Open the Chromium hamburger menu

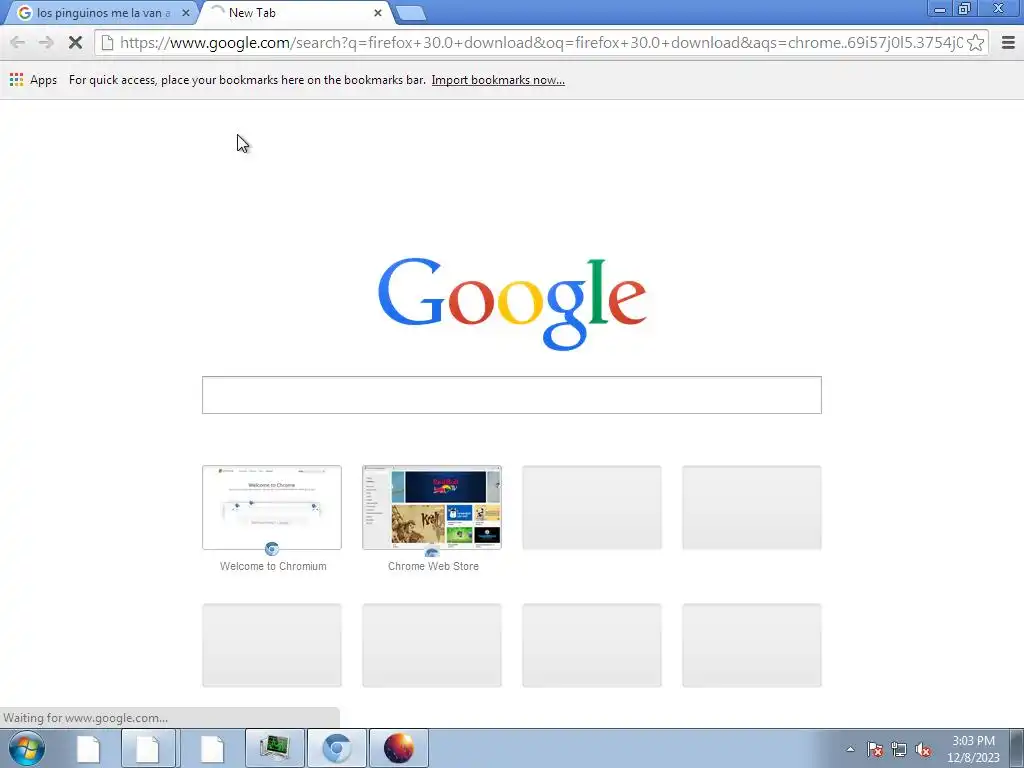(x=1008, y=43)
